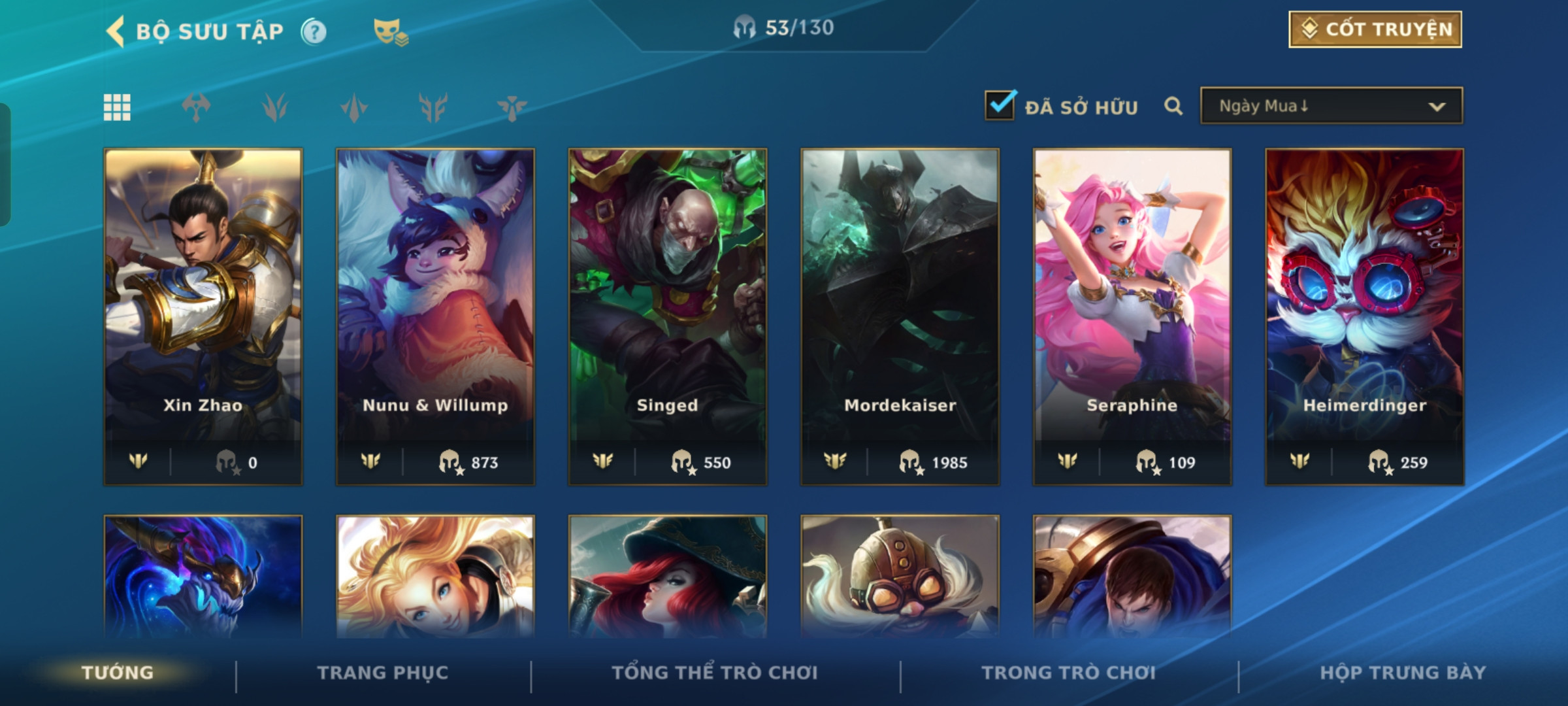Go back using the Bộ Sưu Tập arrow
The height and width of the screenshot is (706, 1568).
116,31
